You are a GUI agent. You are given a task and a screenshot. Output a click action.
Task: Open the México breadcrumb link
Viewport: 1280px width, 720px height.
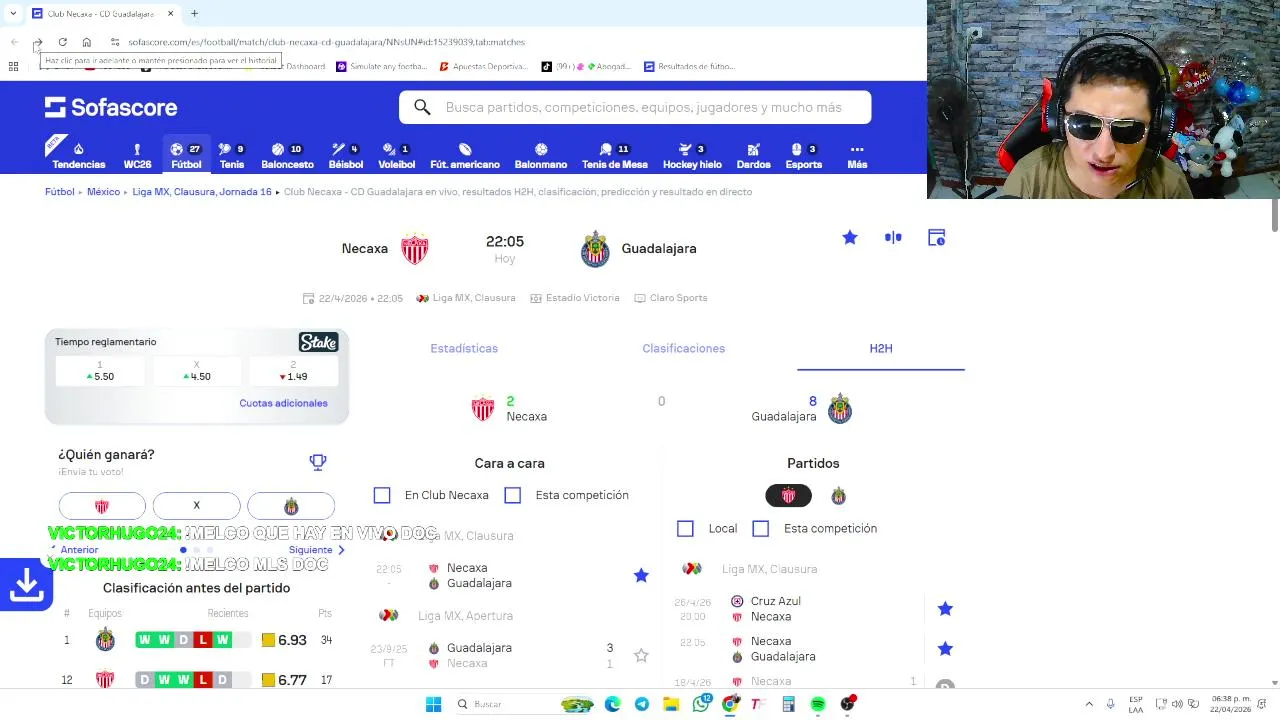(103, 192)
